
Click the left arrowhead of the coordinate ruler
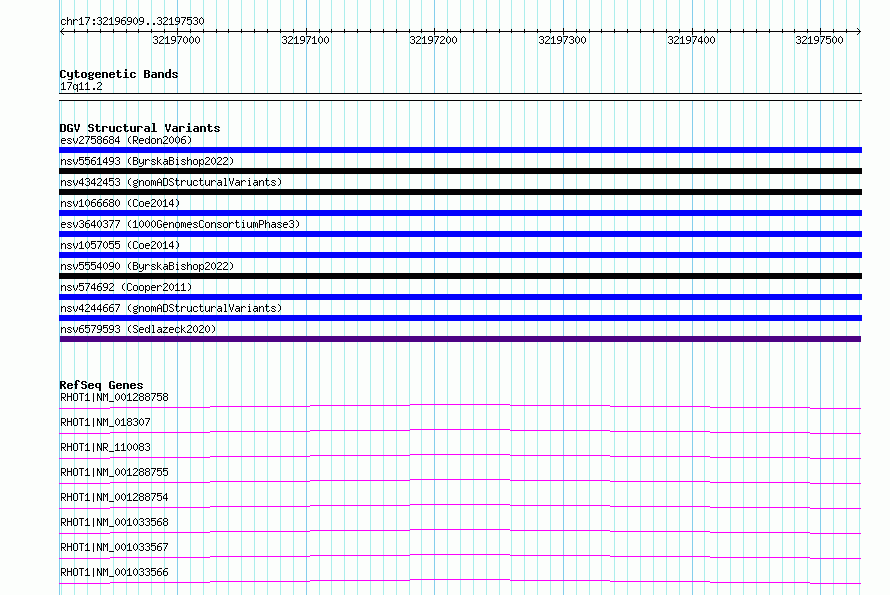[62, 31]
